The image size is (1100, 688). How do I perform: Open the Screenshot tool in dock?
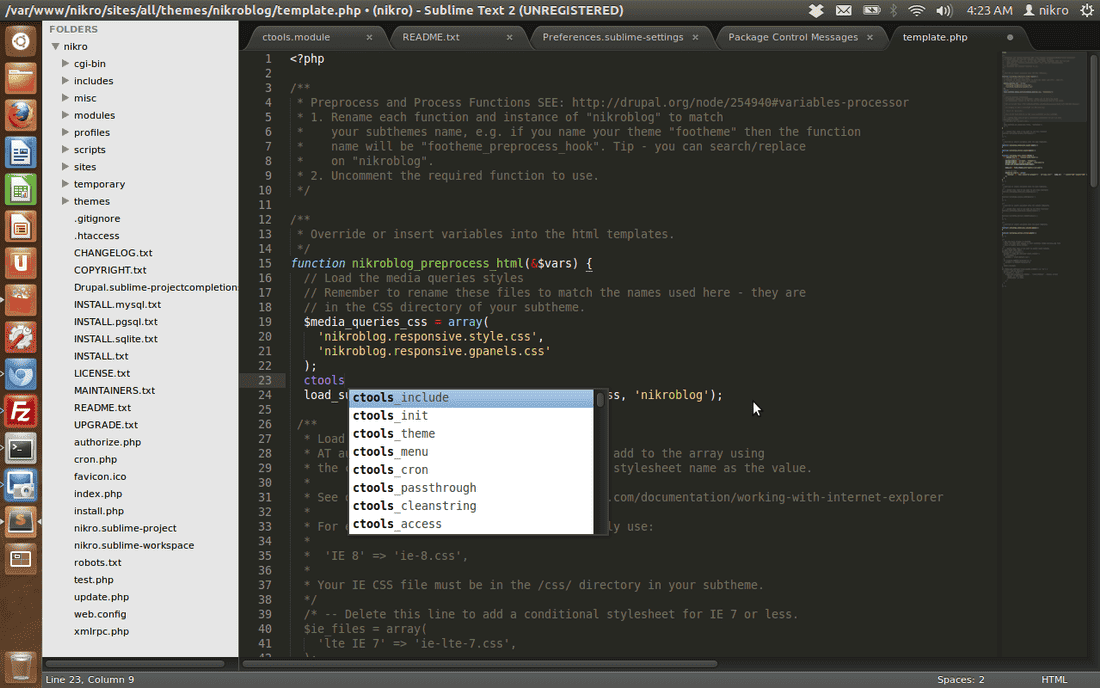coord(20,485)
